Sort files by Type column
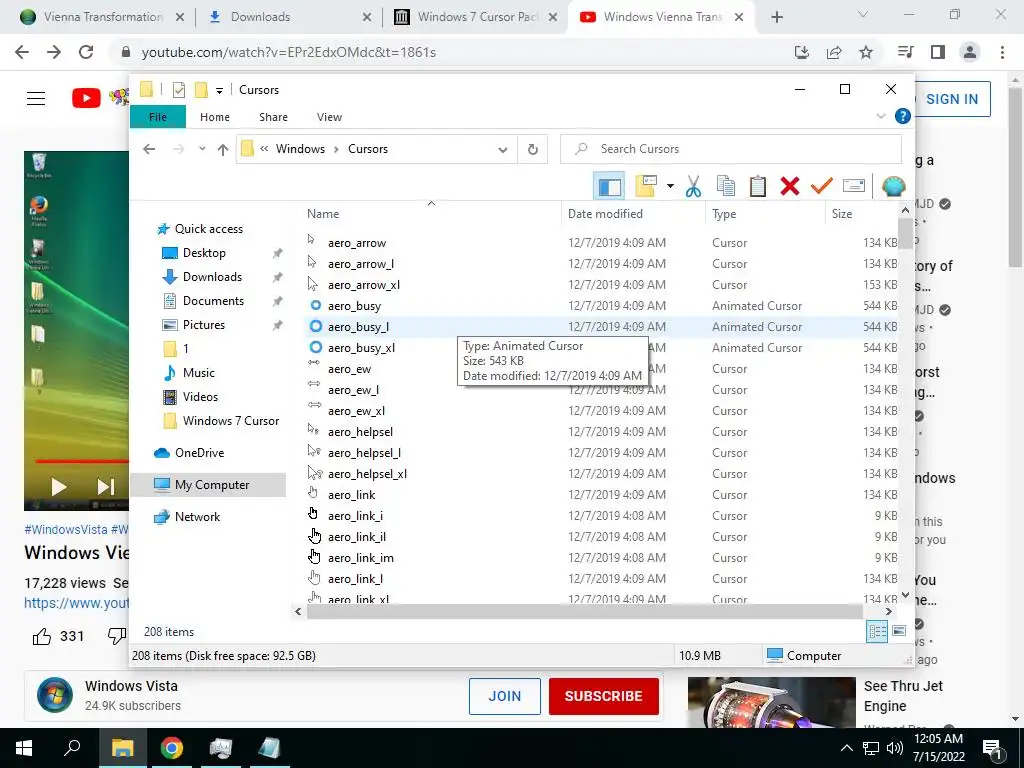This screenshot has width=1024, height=768. click(724, 214)
